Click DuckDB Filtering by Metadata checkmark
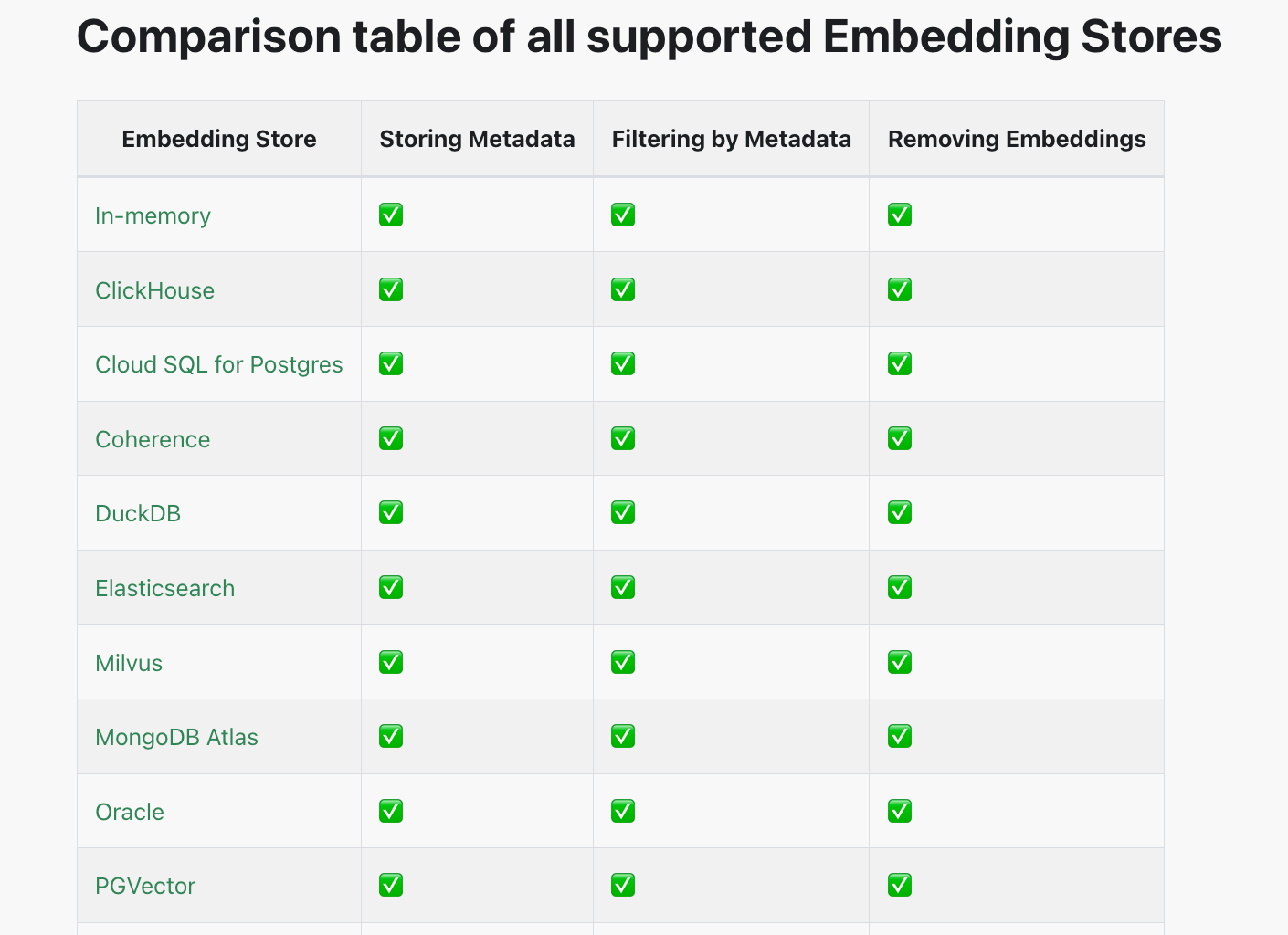 [x=623, y=512]
